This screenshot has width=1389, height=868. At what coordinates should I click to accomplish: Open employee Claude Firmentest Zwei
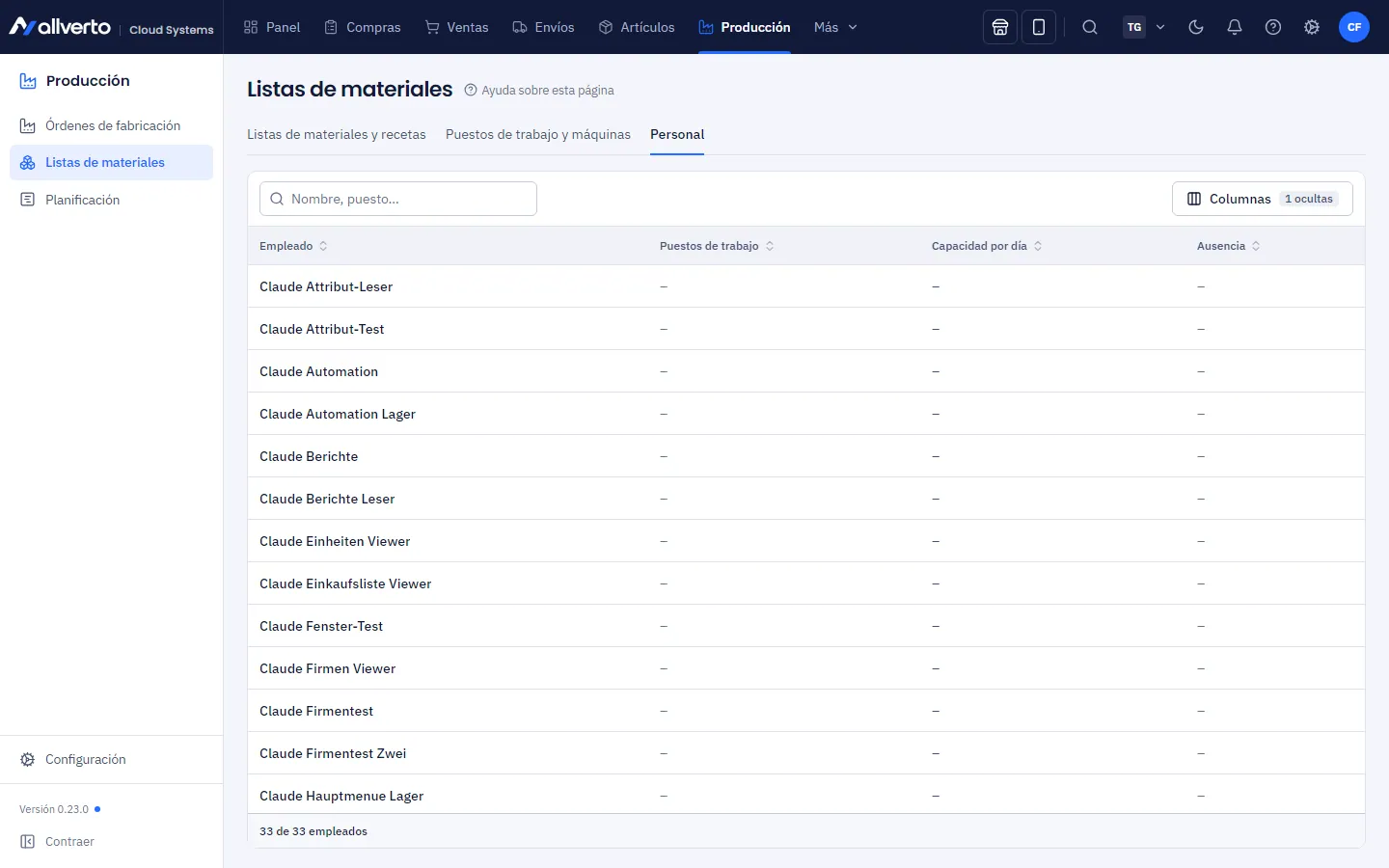806,753
